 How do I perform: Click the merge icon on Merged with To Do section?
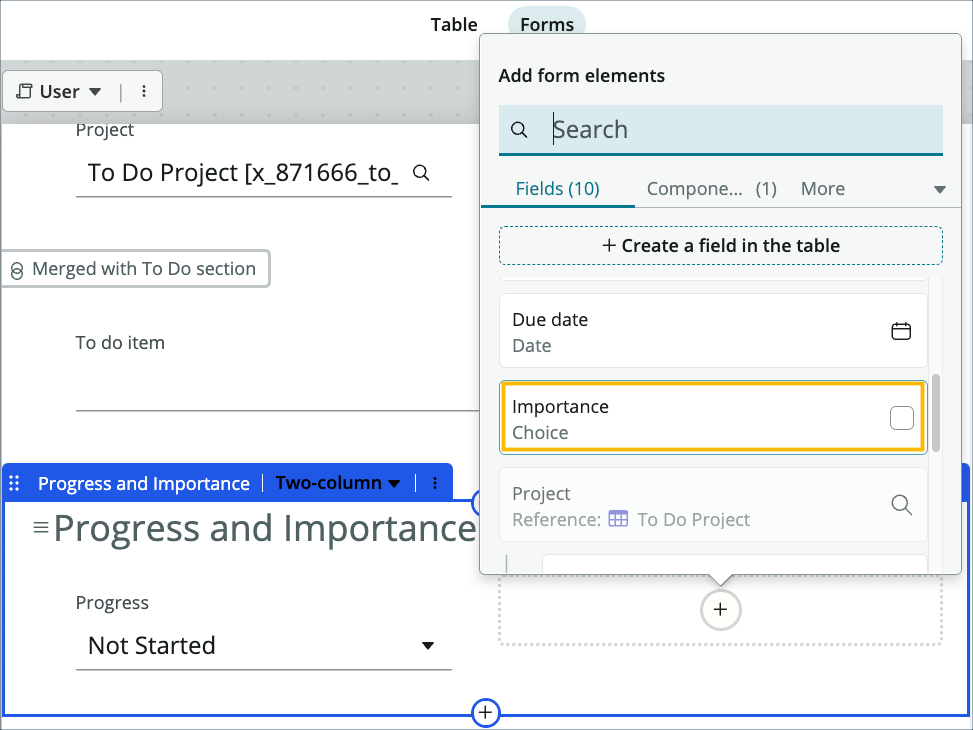pos(20,268)
